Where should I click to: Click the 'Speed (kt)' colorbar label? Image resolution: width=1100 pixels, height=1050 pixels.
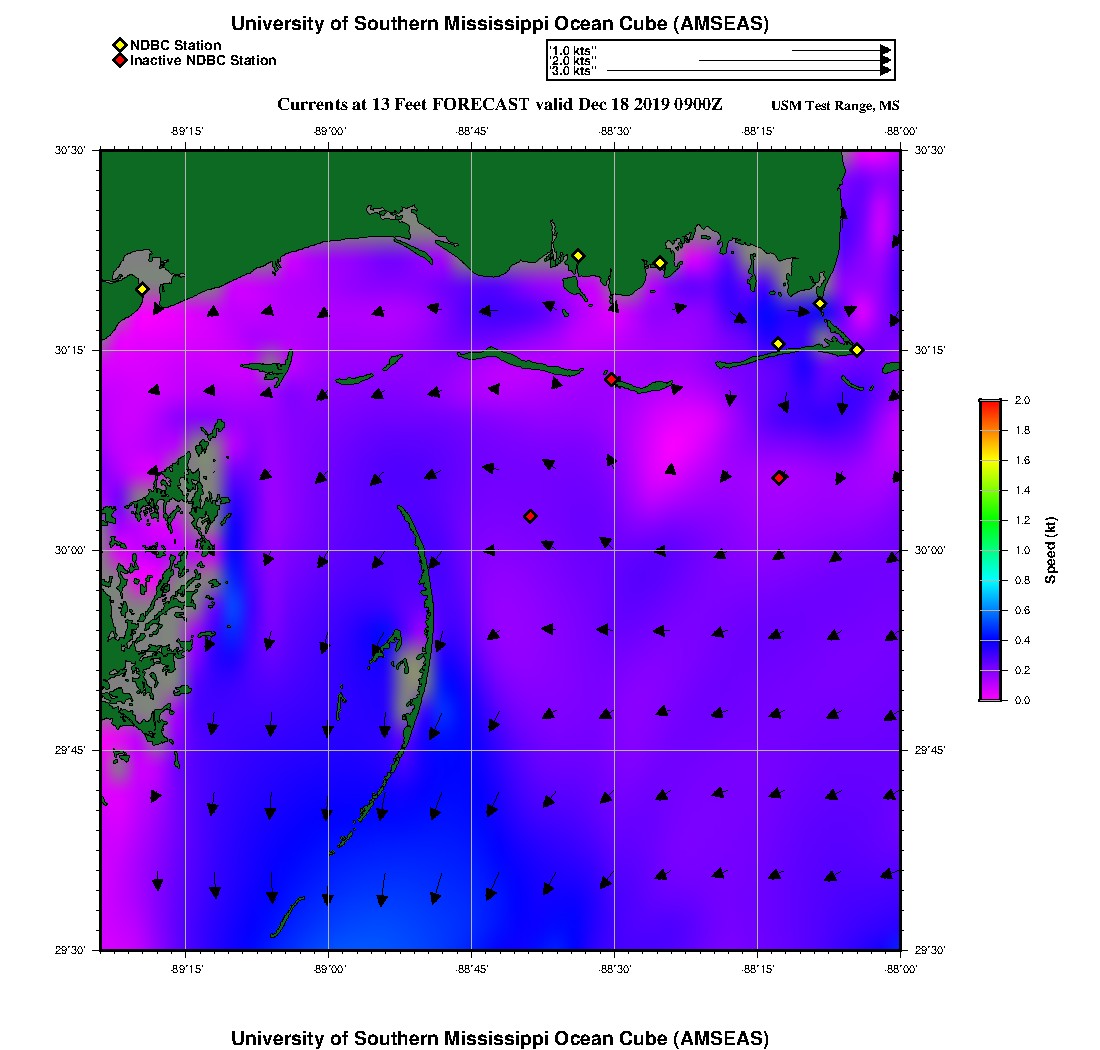[1051, 550]
